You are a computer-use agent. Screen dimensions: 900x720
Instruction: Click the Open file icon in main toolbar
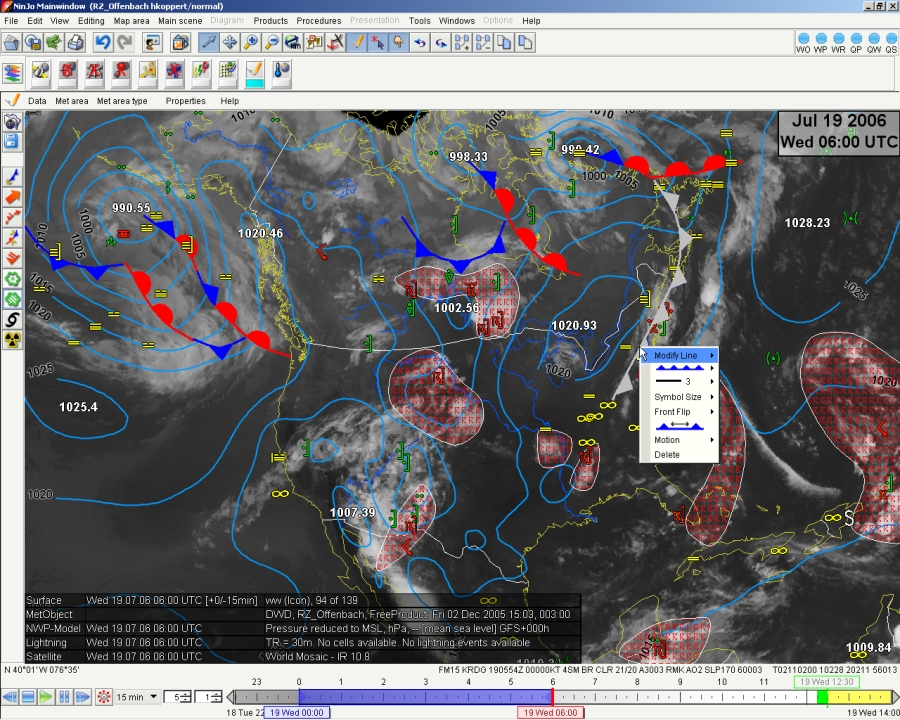click(11, 42)
